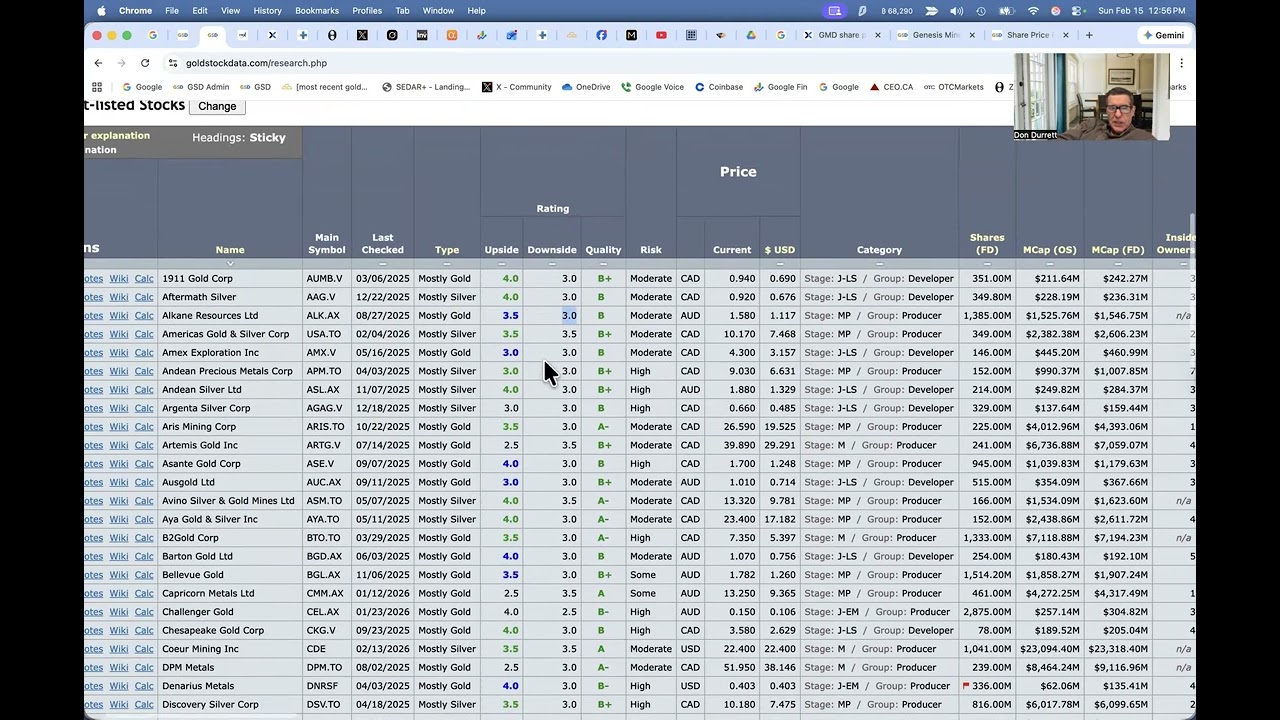
Task: Sort by the Last Checked column header
Action: click(383, 244)
